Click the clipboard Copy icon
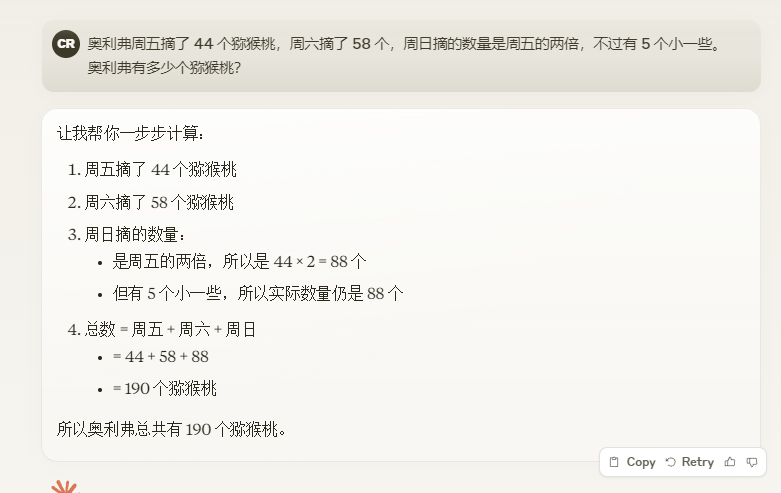The height and width of the screenshot is (493, 781). 614,462
